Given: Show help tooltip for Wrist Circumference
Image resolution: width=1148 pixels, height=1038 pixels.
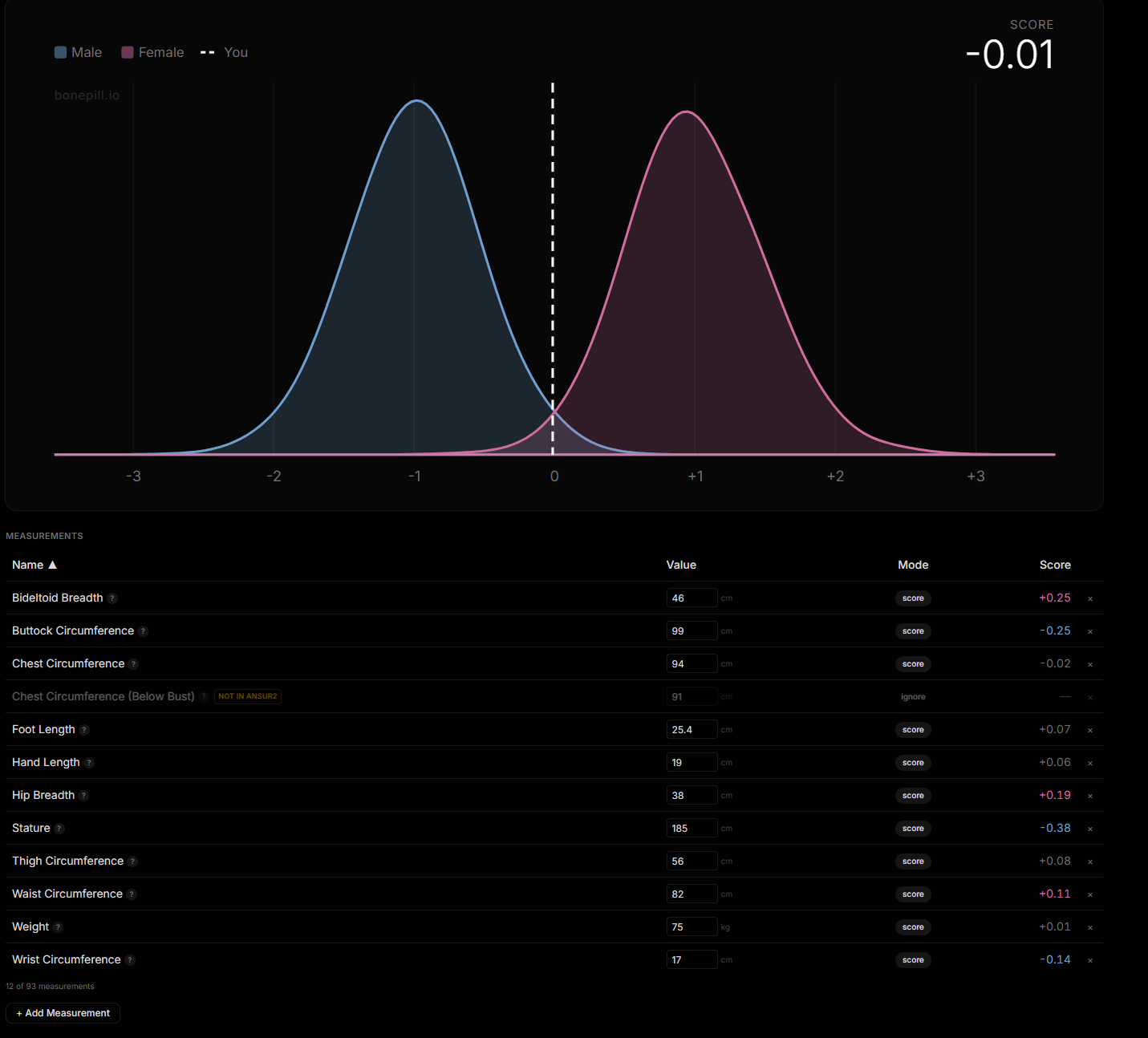Looking at the screenshot, I should point(130,960).
